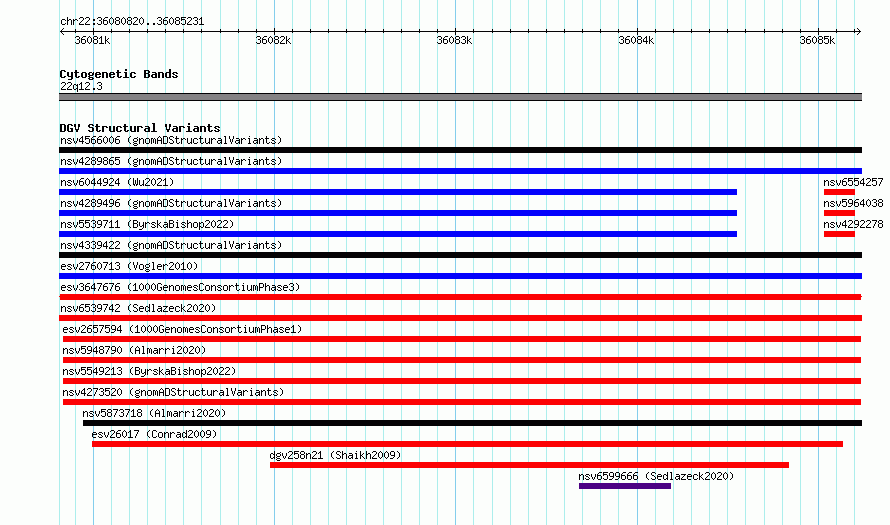Click the 36082k ruler position

273,40
